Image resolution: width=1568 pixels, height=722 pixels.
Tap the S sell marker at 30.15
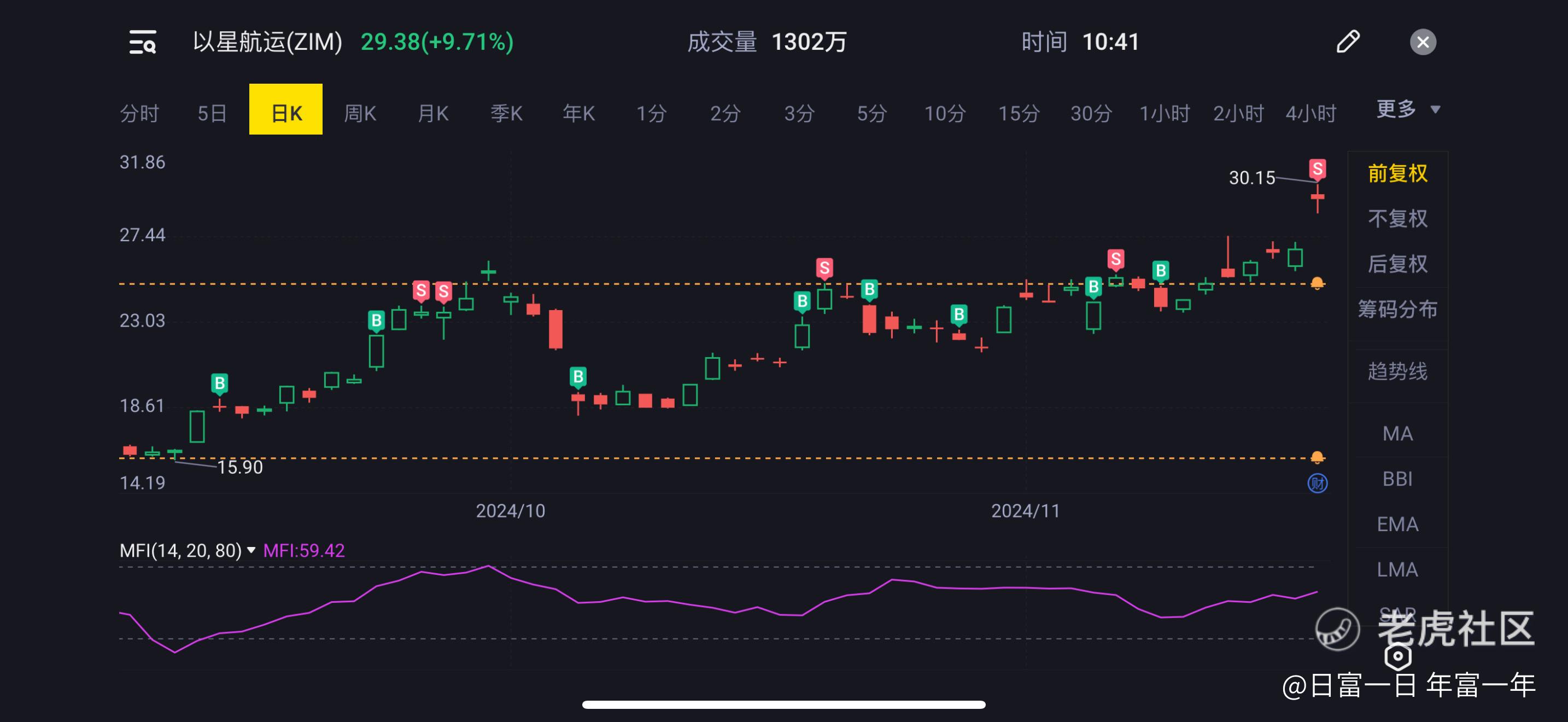[x=1317, y=169]
